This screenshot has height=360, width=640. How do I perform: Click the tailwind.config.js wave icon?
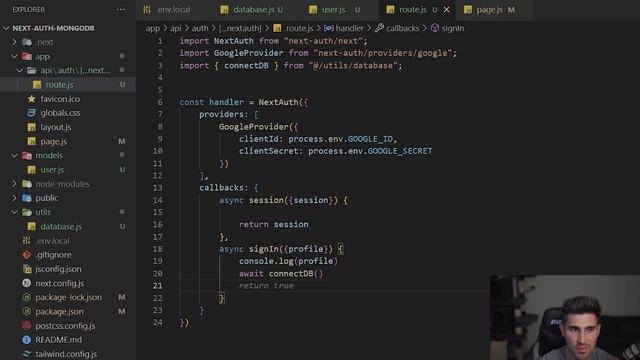click(x=27, y=354)
